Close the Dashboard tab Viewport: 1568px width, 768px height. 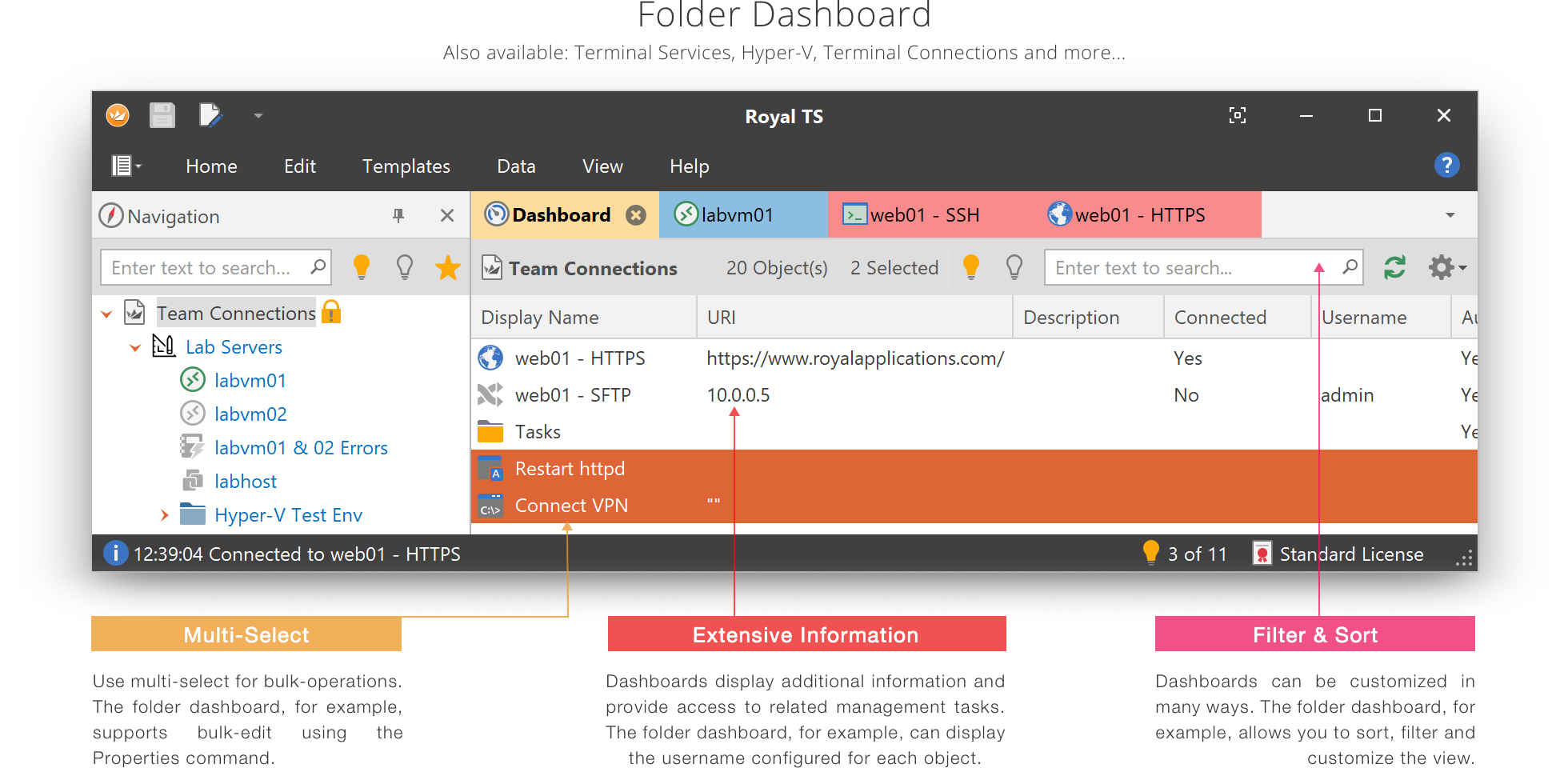point(636,215)
